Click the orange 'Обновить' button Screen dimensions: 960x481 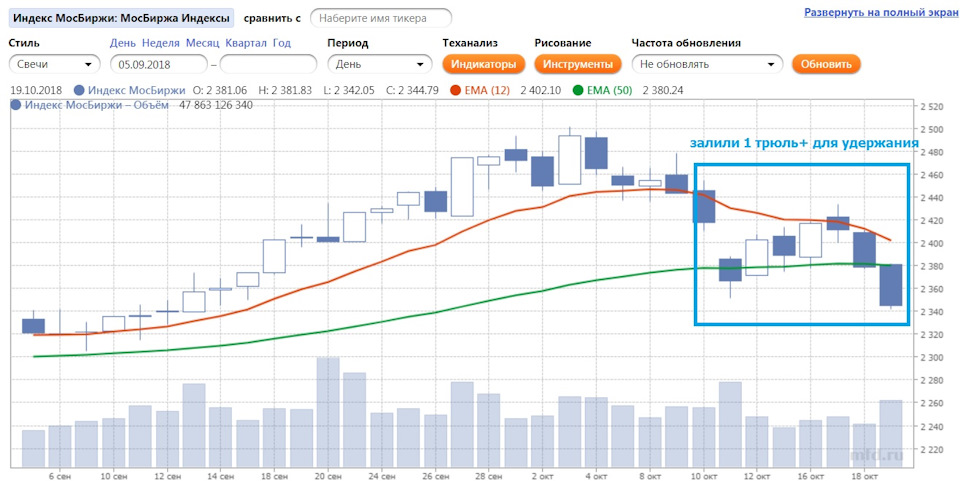click(826, 64)
